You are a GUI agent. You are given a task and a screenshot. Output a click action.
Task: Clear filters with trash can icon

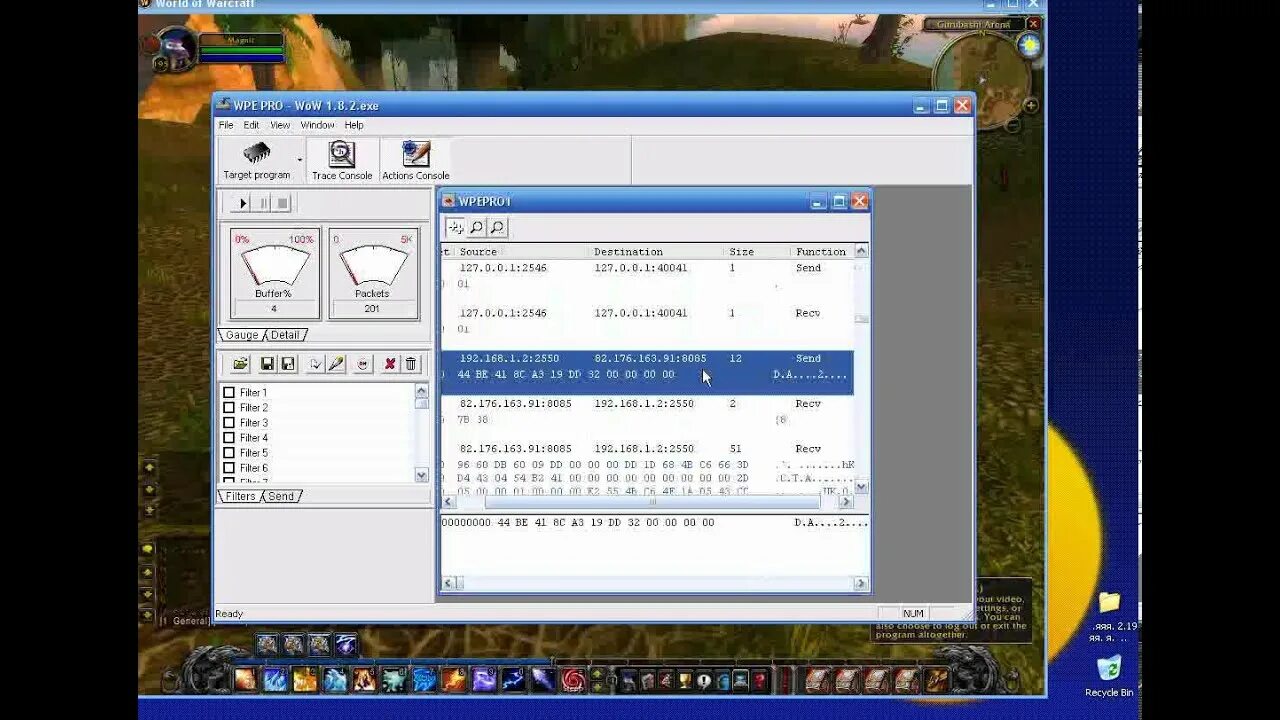[x=411, y=364]
